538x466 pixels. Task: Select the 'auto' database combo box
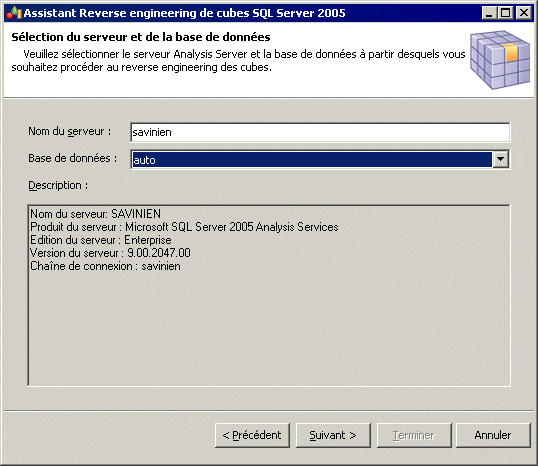coord(320,159)
